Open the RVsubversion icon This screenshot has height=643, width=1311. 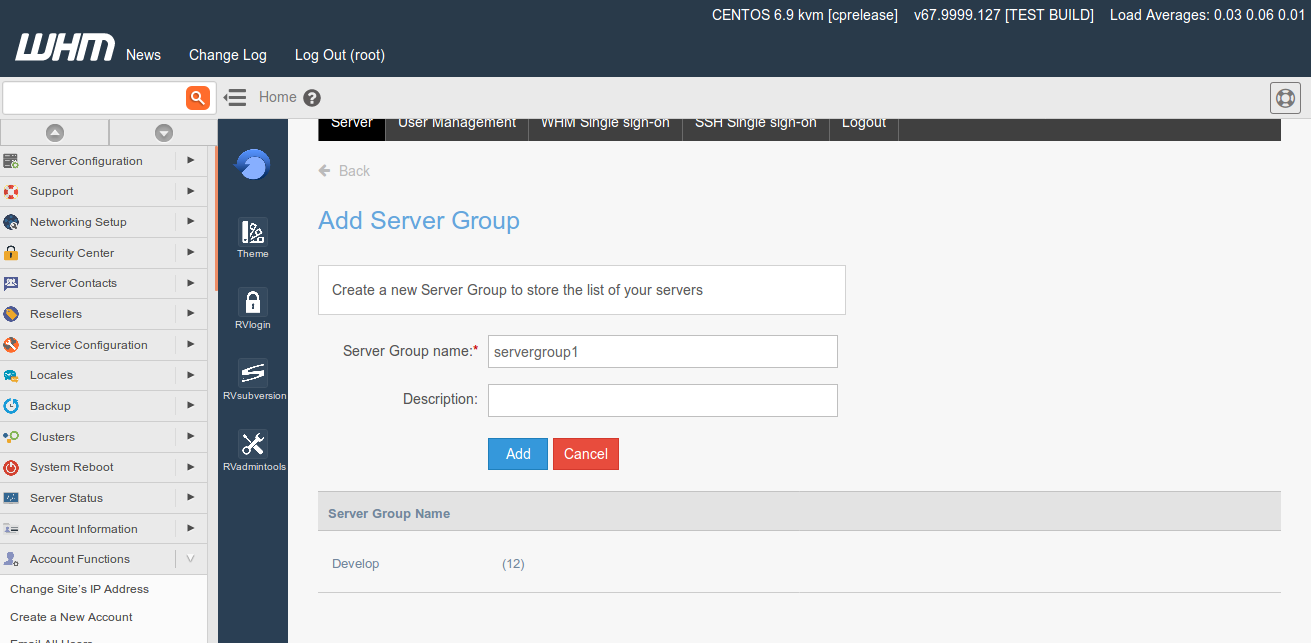pyautogui.click(x=253, y=378)
